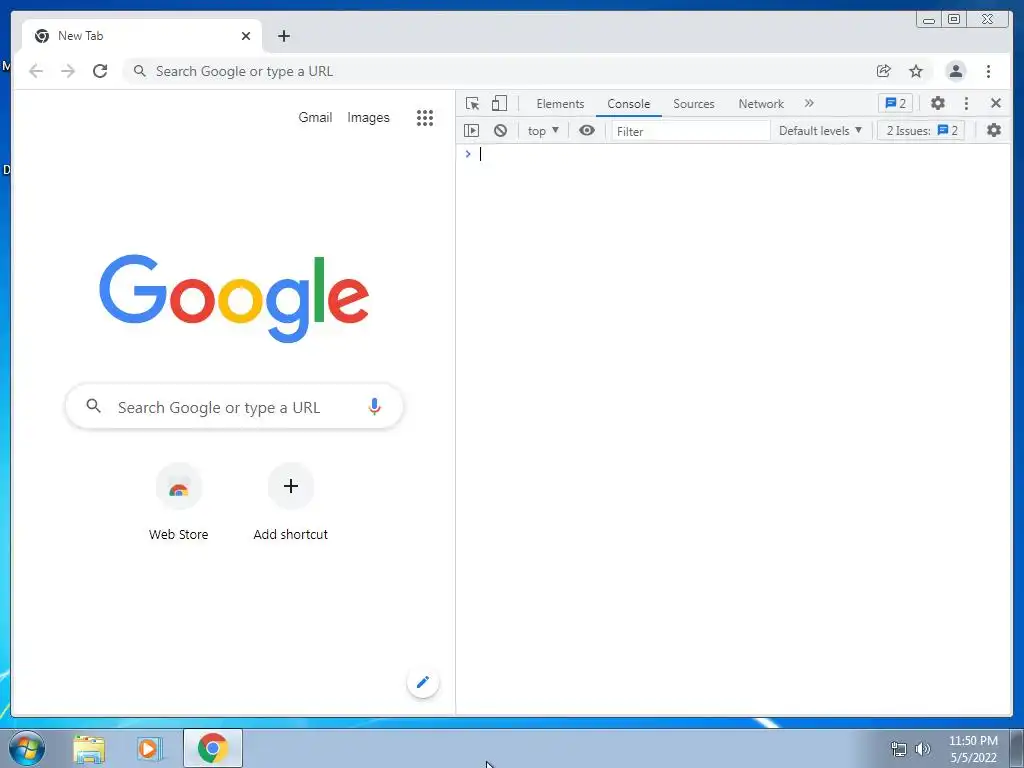Start voice search with microphone icon
The image size is (1024, 768).
(374, 407)
